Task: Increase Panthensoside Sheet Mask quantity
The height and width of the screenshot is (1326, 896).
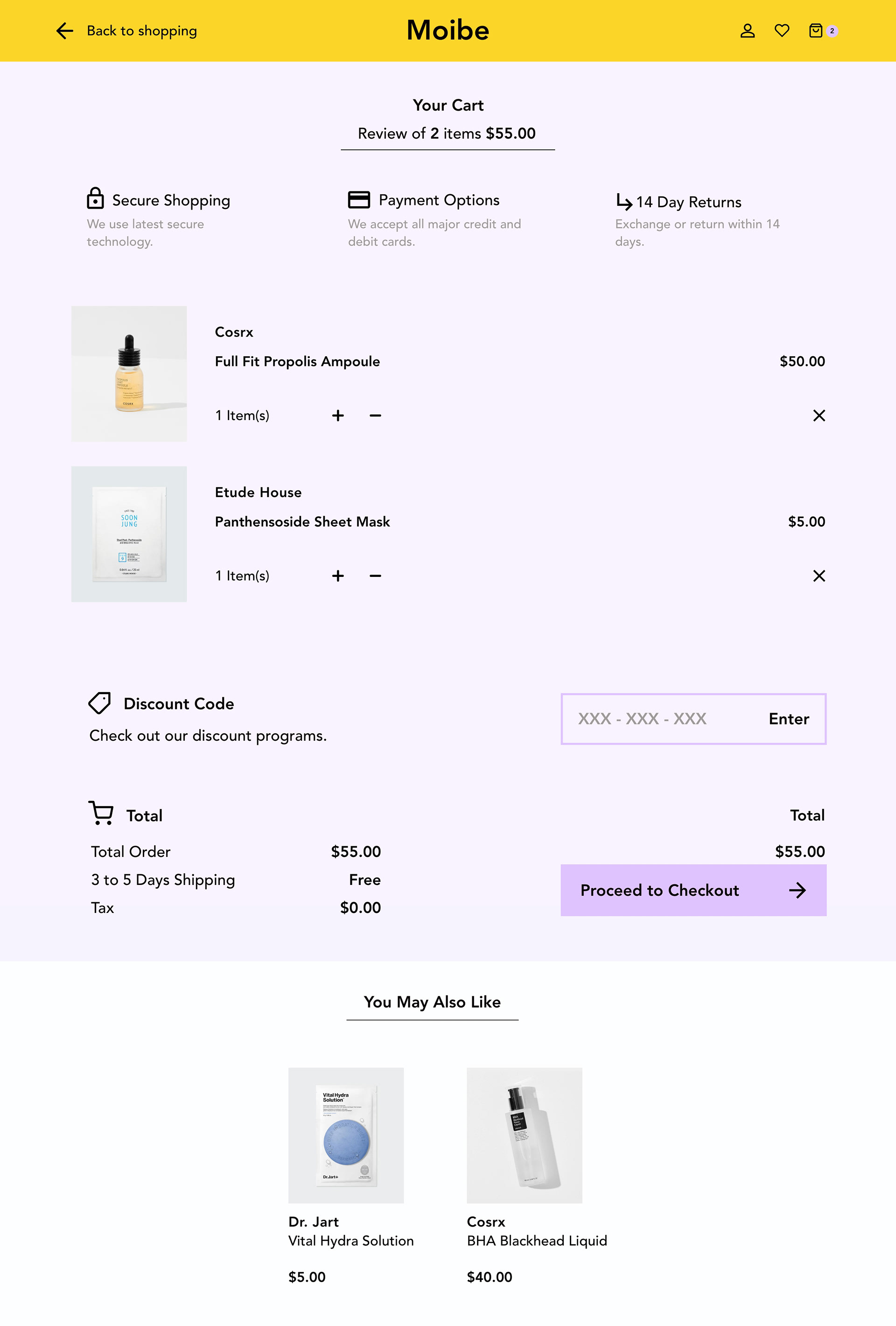Action: pos(338,575)
